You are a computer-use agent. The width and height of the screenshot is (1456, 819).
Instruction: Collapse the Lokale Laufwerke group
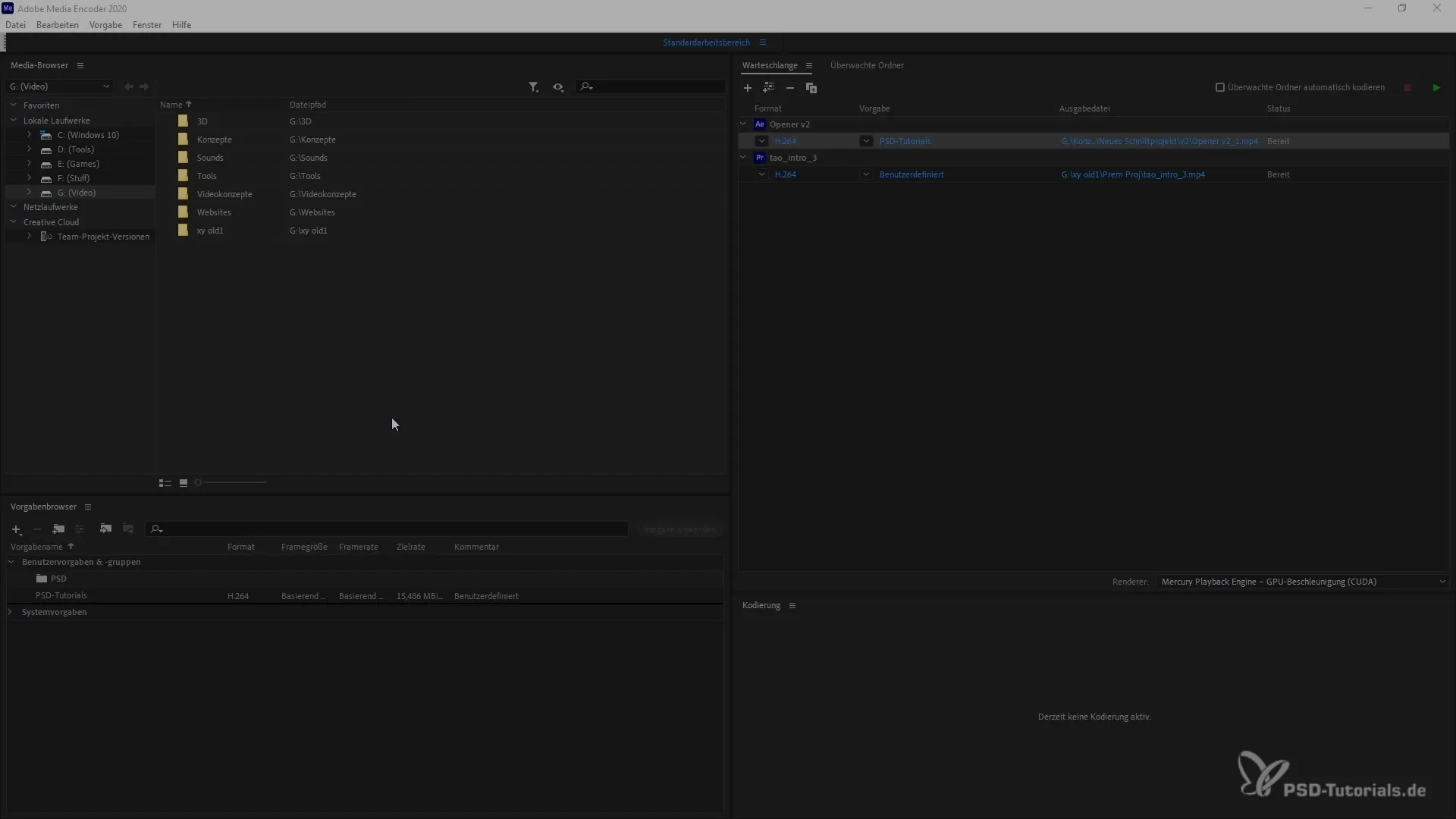[x=13, y=121]
